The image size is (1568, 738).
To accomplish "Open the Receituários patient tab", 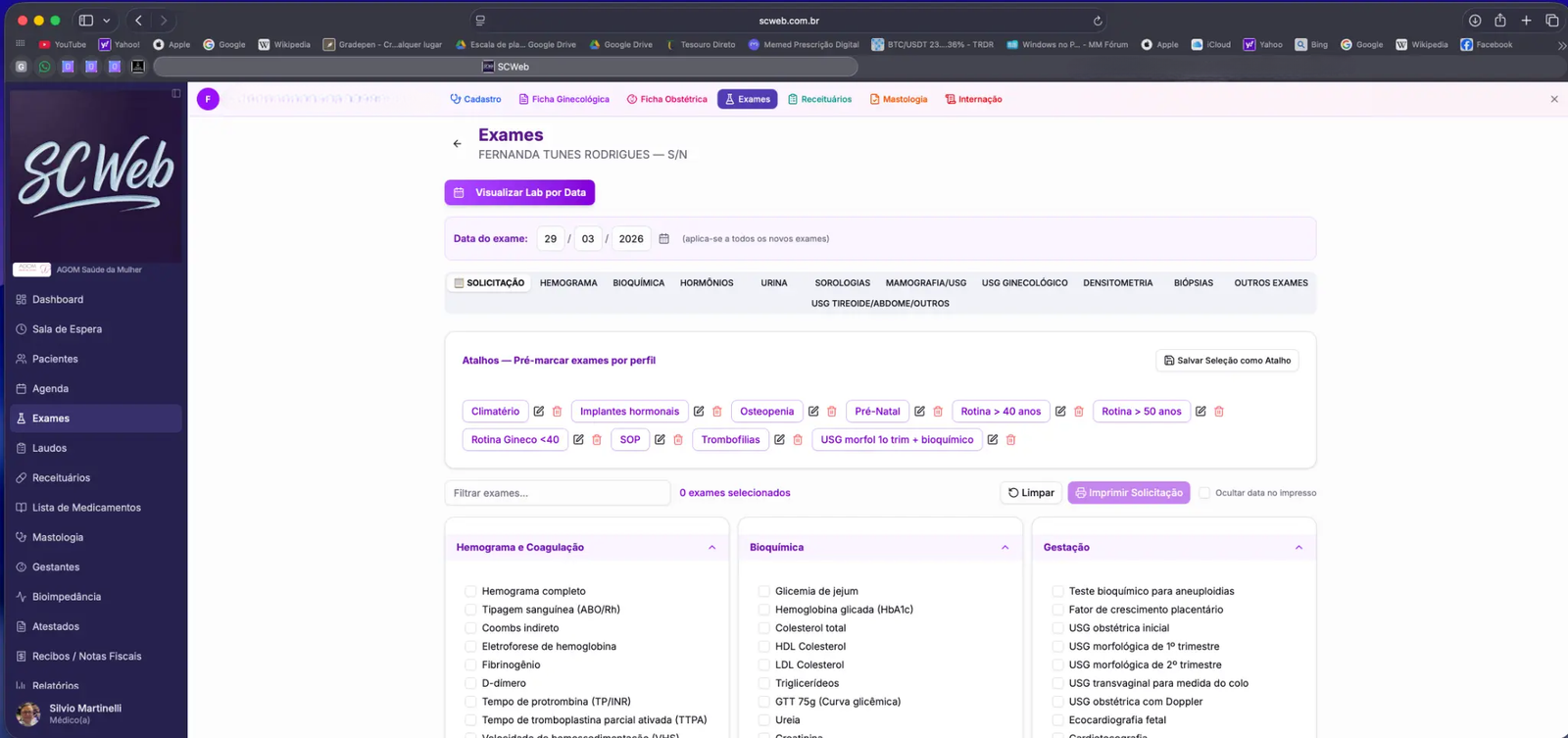I will click(x=820, y=99).
